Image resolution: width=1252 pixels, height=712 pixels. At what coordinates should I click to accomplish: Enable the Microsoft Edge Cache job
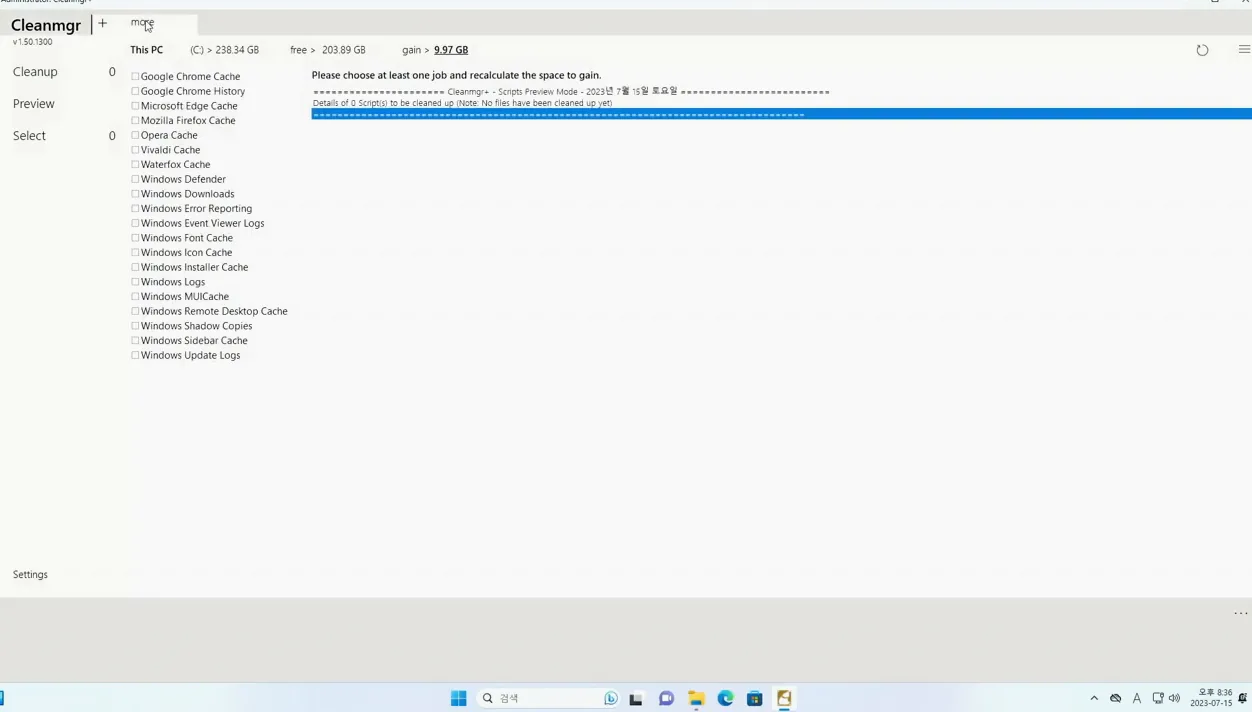click(135, 106)
